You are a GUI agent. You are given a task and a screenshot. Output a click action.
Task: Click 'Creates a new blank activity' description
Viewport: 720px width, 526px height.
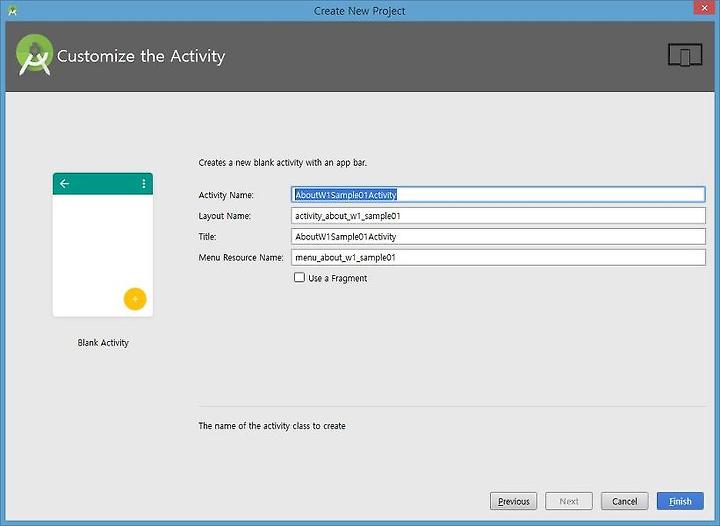pos(282,162)
